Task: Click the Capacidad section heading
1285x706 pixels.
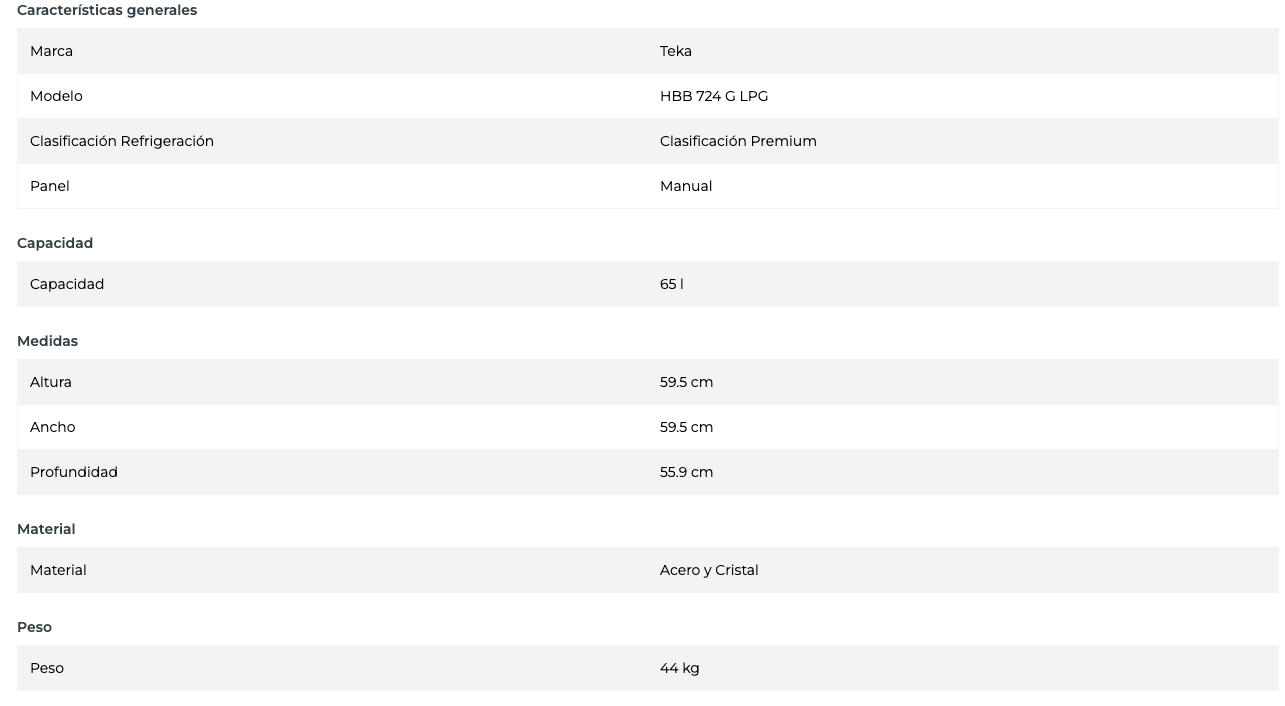Action: 55,243
